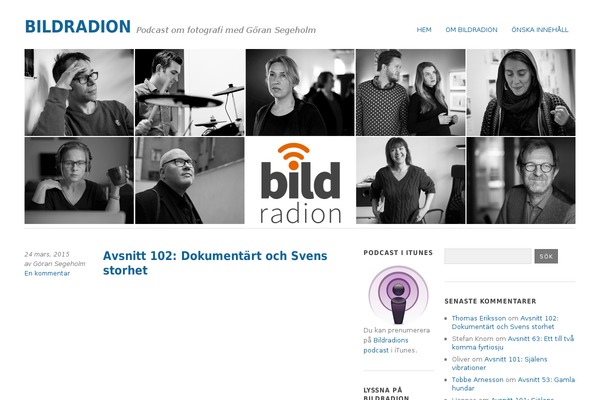
Task: Click photo of older man with round glasses
Action: [x=521, y=181]
